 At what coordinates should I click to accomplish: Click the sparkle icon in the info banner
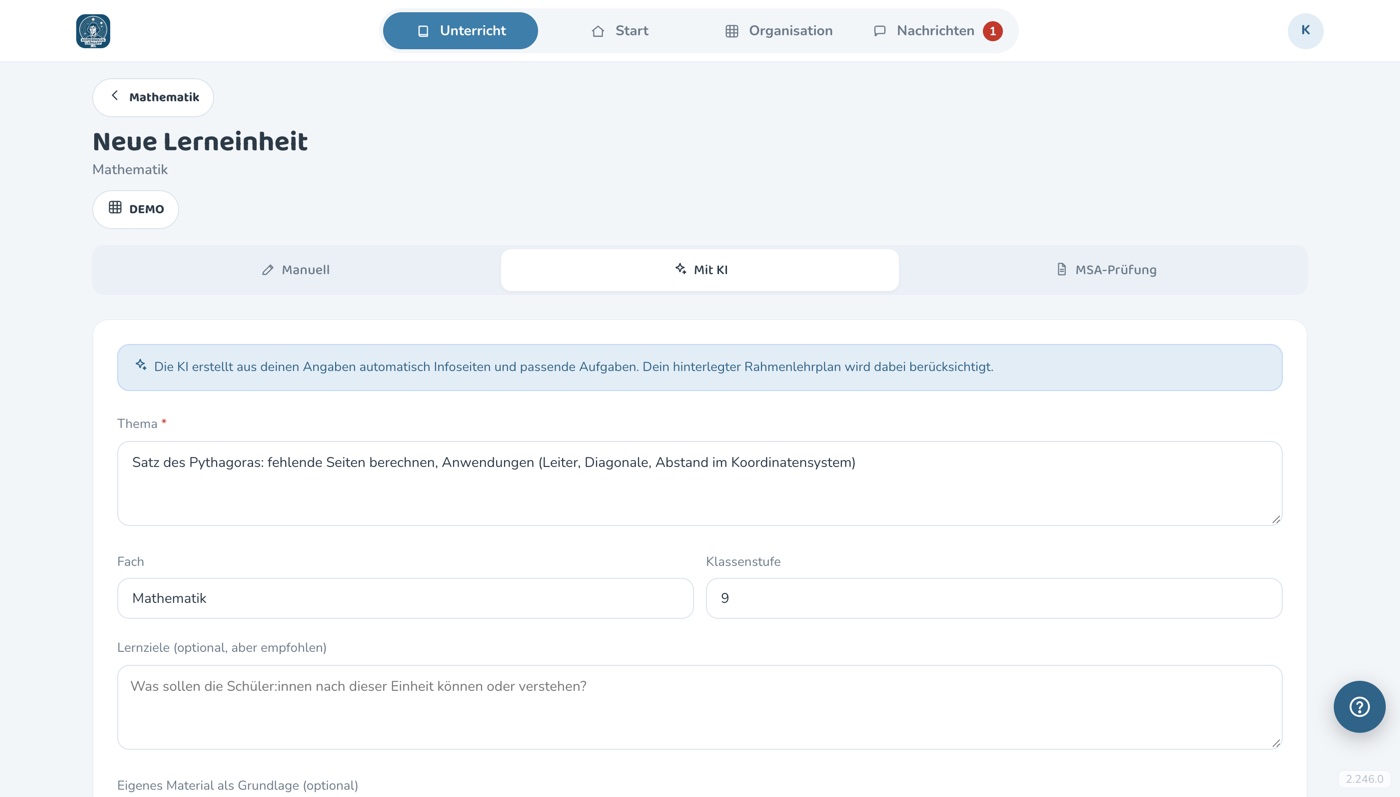pos(141,366)
